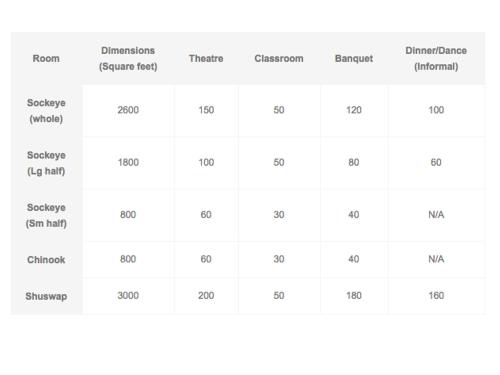Click the Theatre column header
Image resolution: width=500 pixels, height=375 pixels.
click(x=206, y=59)
